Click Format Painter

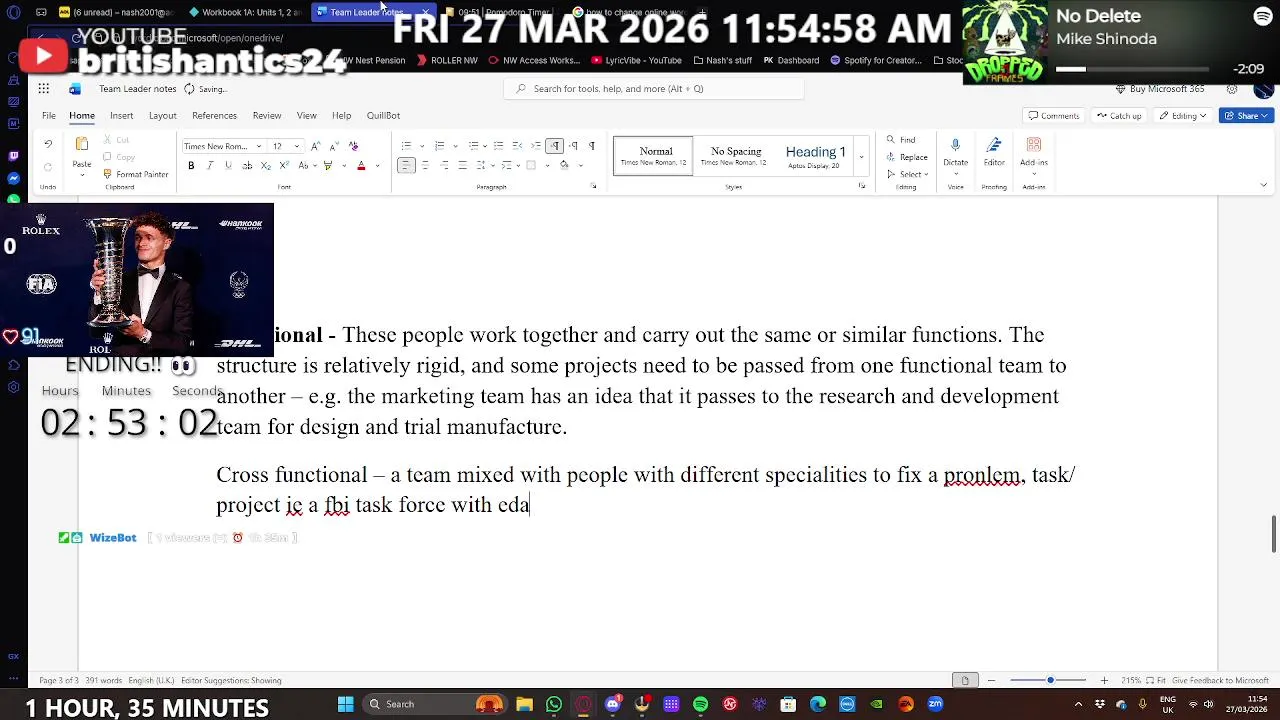(x=135, y=174)
